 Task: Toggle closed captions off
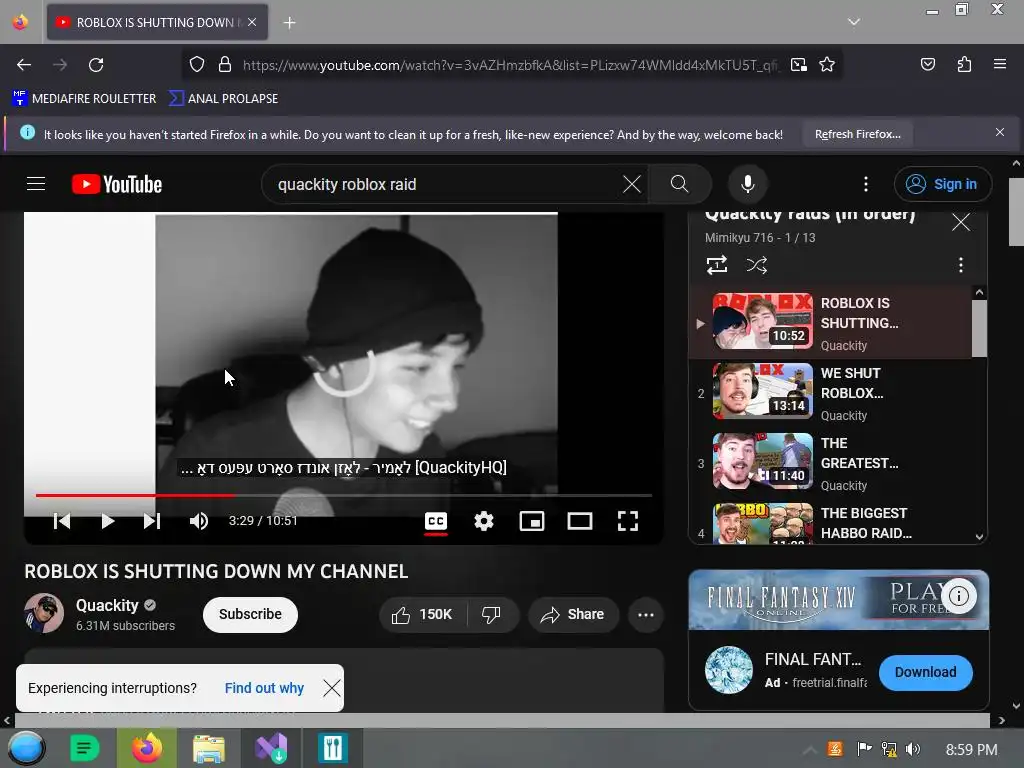click(436, 520)
